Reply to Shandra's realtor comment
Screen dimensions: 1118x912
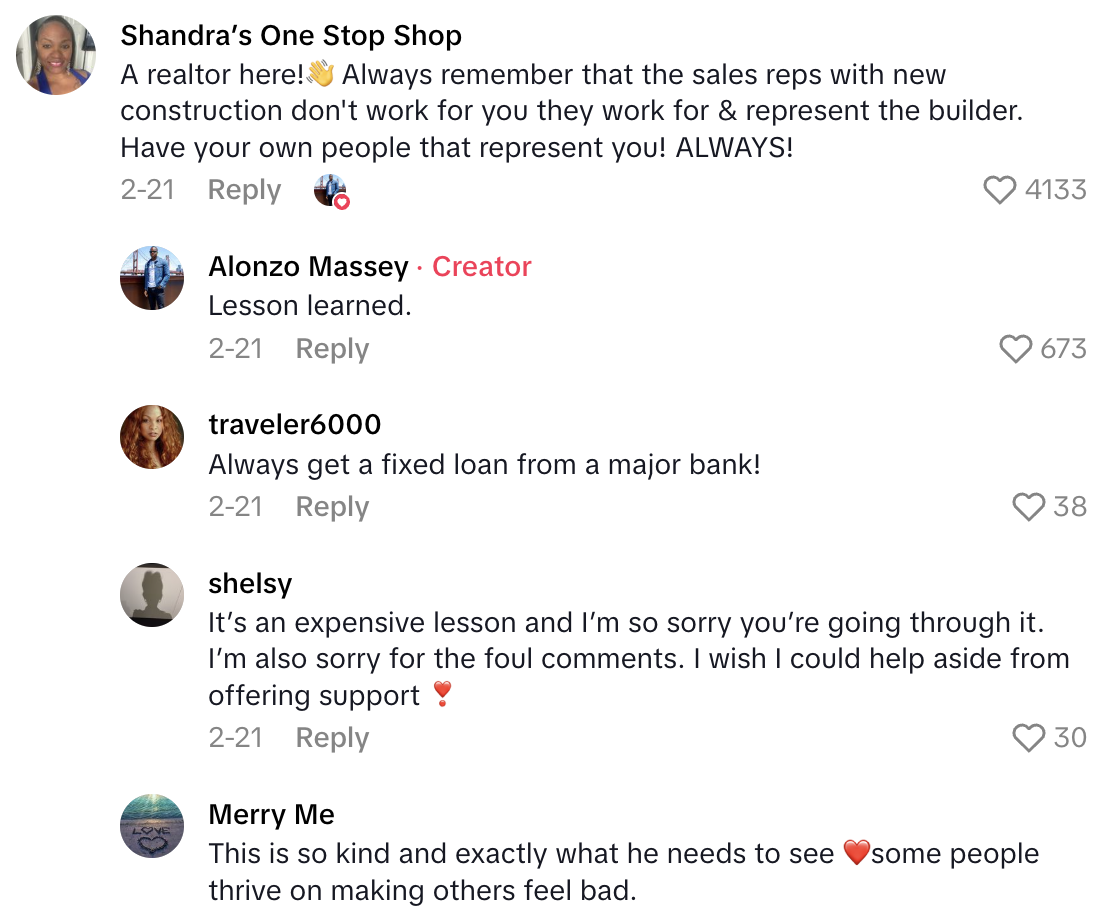tap(244, 190)
